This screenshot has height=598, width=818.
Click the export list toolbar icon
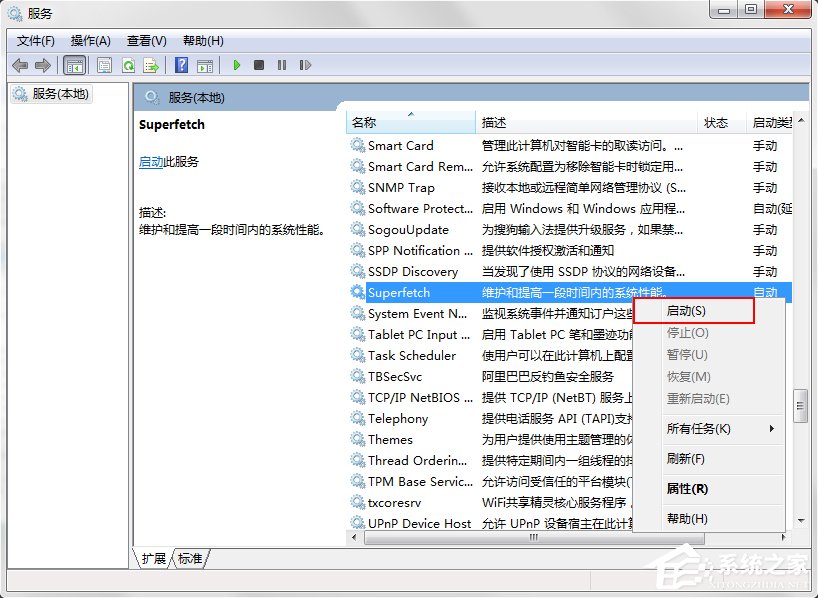[x=151, y=65]
